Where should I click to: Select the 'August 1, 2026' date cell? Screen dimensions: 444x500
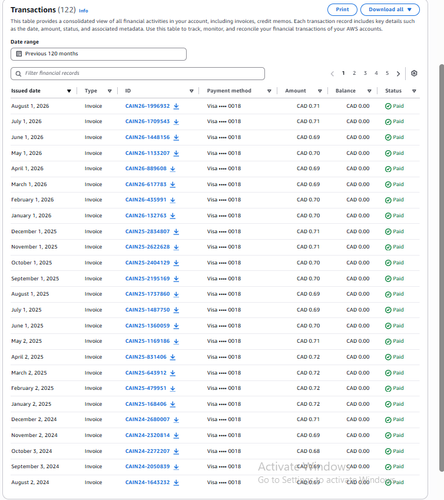tap(30, 106)
